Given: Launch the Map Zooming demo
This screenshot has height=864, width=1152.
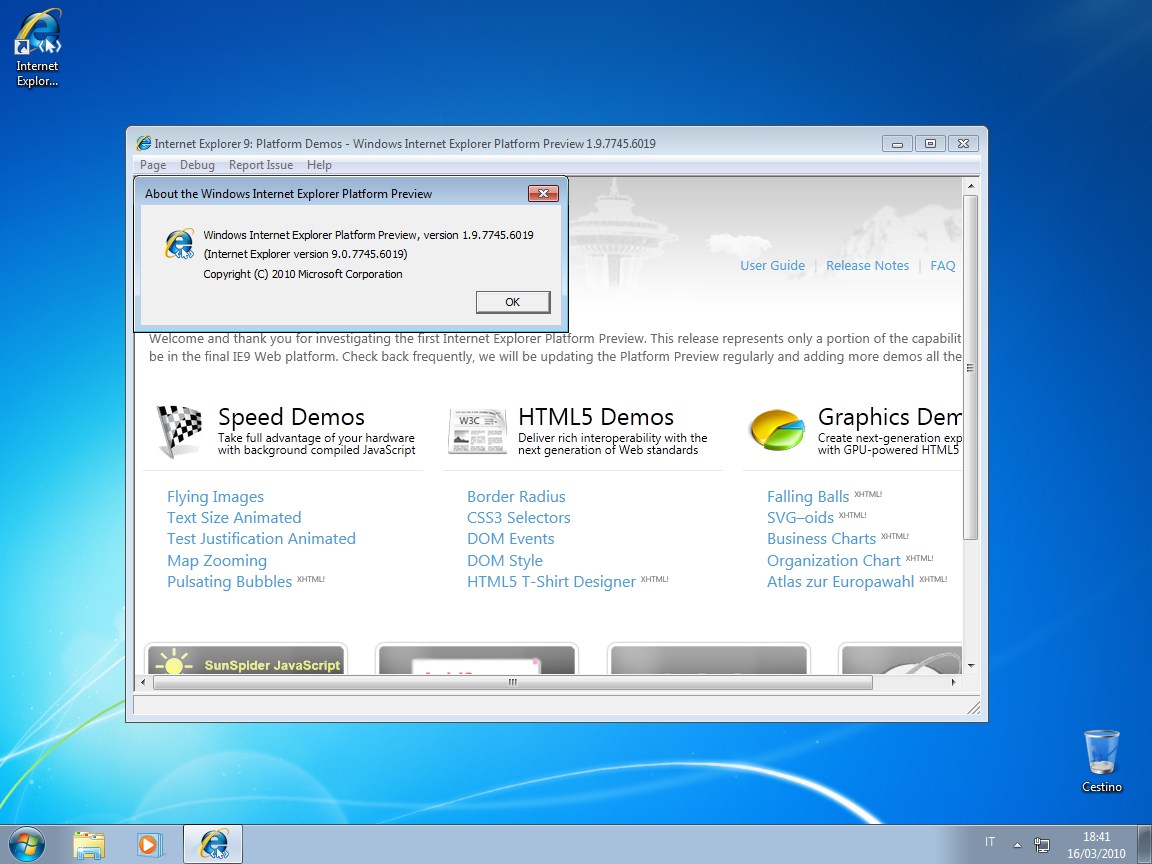Looking at the screenshot, I should 217,561.
